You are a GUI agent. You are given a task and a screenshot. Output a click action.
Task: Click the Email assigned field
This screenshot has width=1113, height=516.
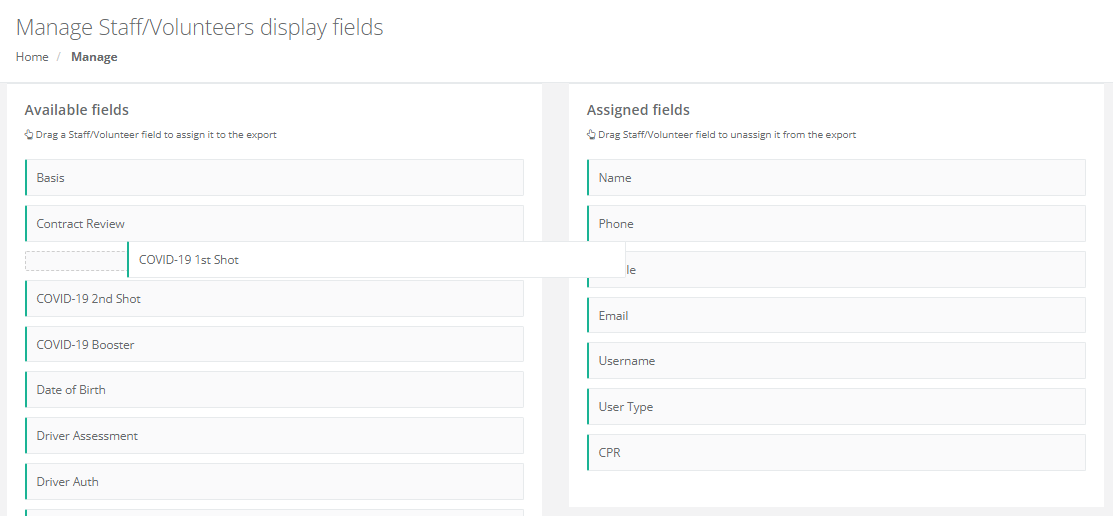[836, 315]
